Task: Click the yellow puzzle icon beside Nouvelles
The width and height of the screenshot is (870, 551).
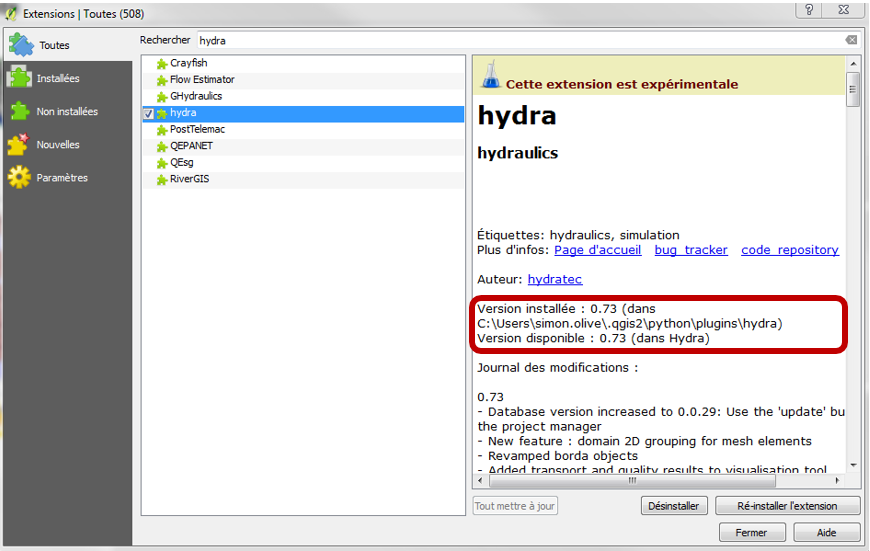Action: coord(19,144)
